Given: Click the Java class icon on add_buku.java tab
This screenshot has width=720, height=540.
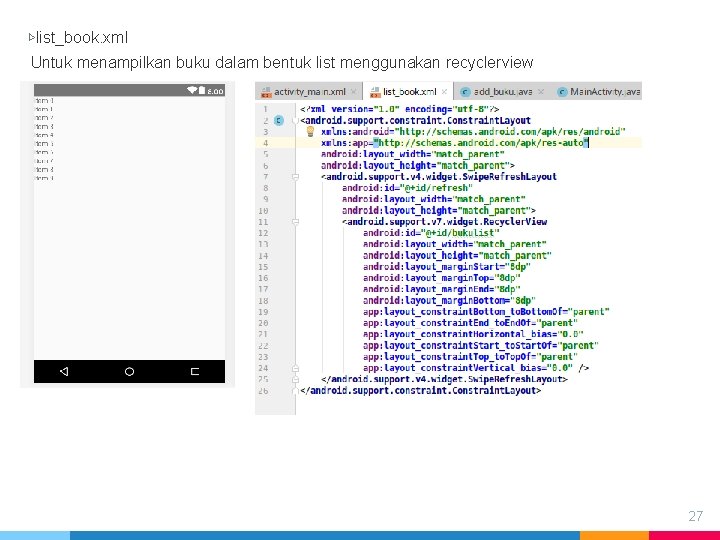Looking at the screenshot, I should (465, 92).
